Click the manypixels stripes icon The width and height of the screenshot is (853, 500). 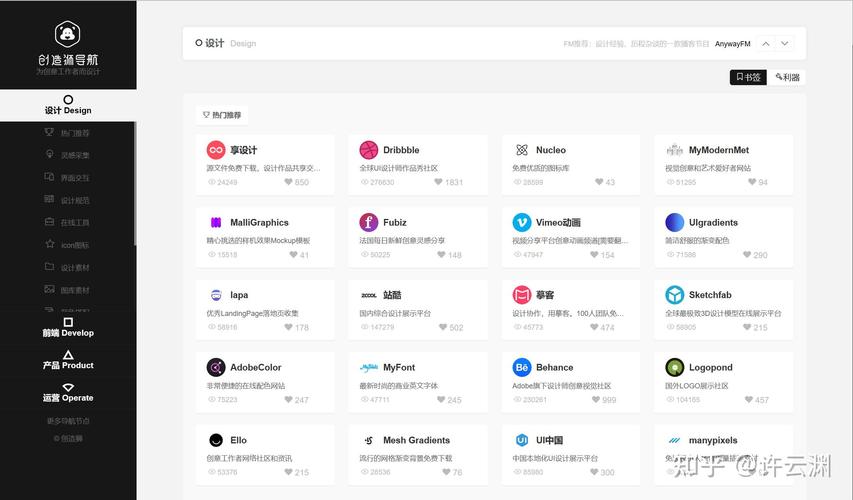(675, 440)
